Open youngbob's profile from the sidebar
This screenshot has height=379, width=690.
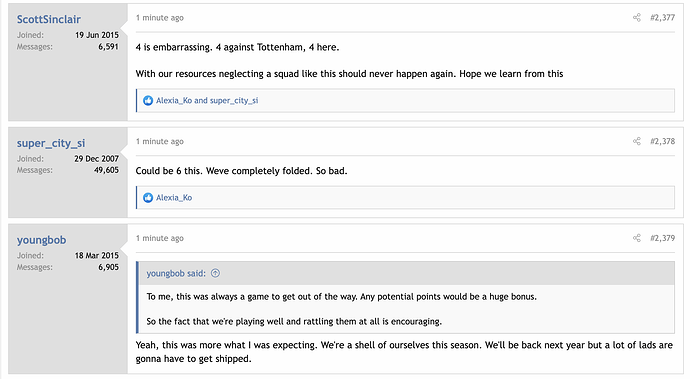coord(41,240)
